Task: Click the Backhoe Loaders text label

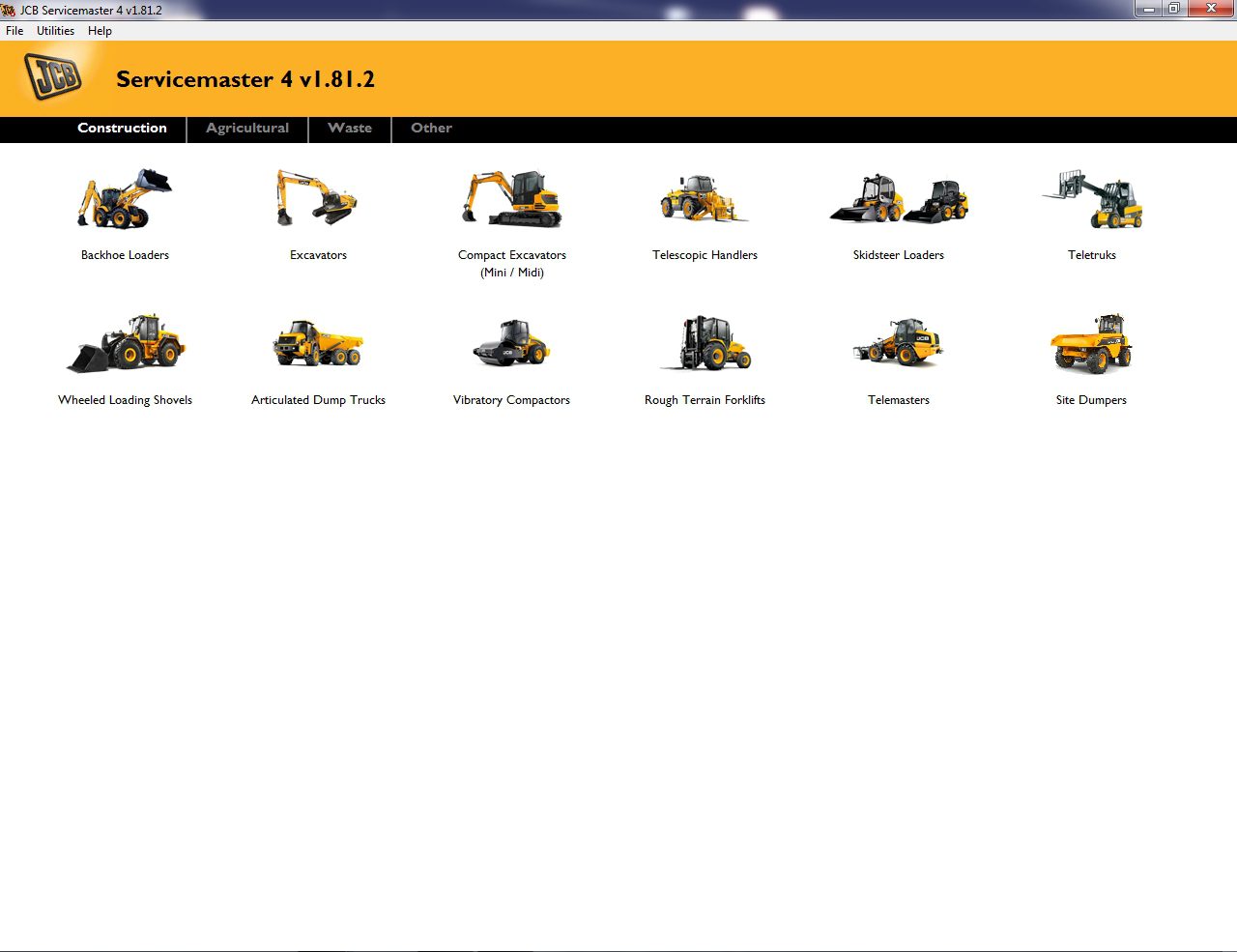Action: point(125,255)
